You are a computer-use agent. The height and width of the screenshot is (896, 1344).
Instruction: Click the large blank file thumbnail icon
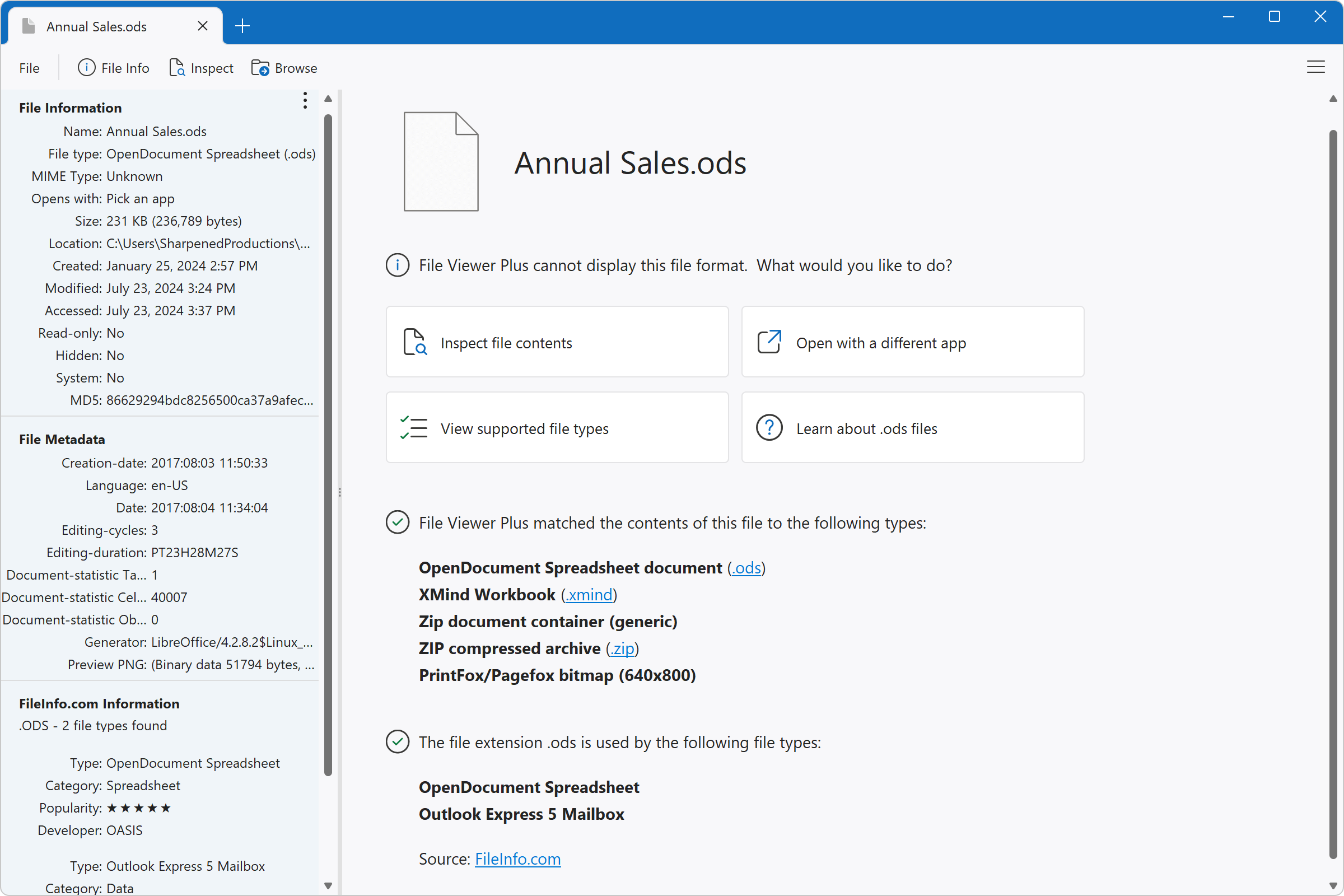click(441, 162)
